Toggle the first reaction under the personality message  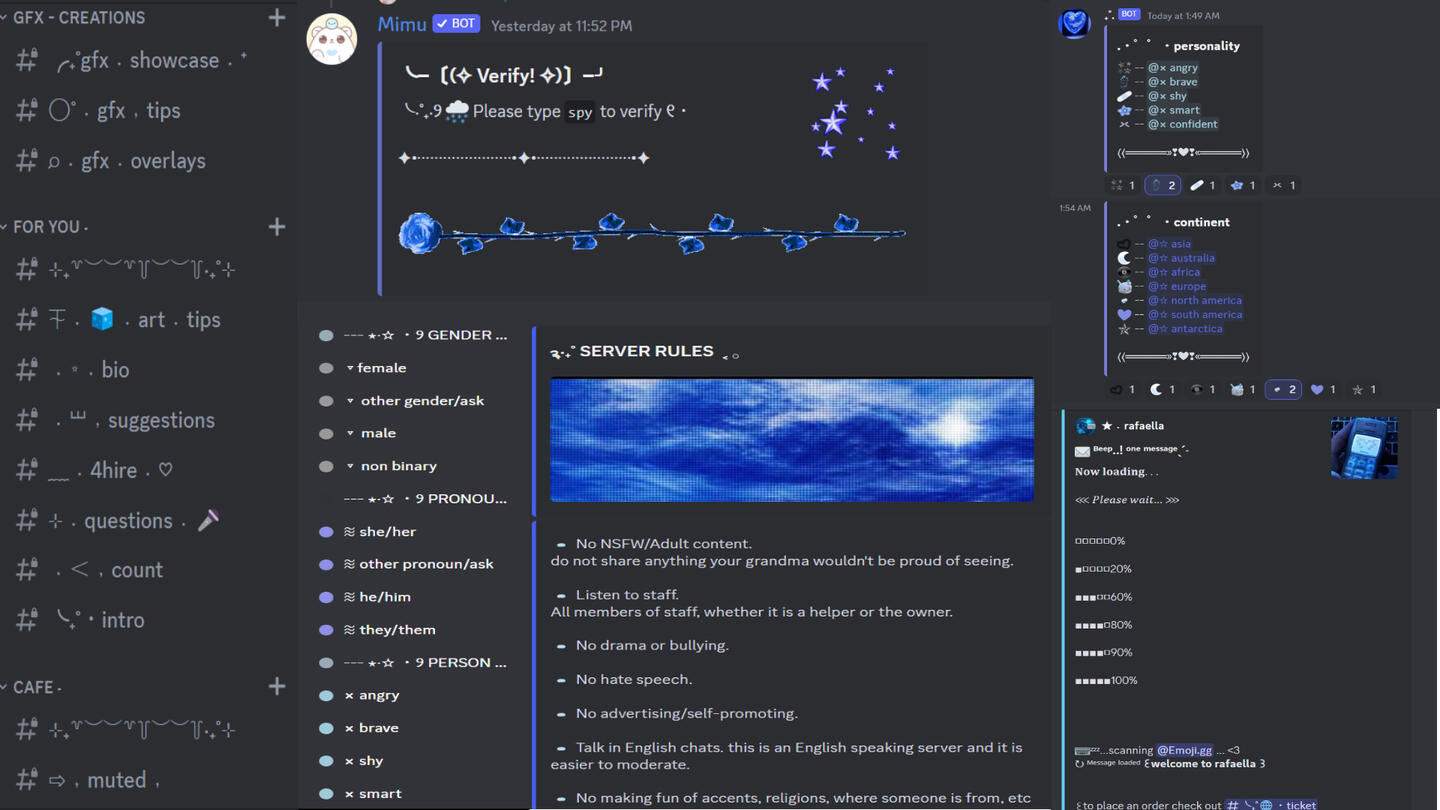(x=1123, y=185)
